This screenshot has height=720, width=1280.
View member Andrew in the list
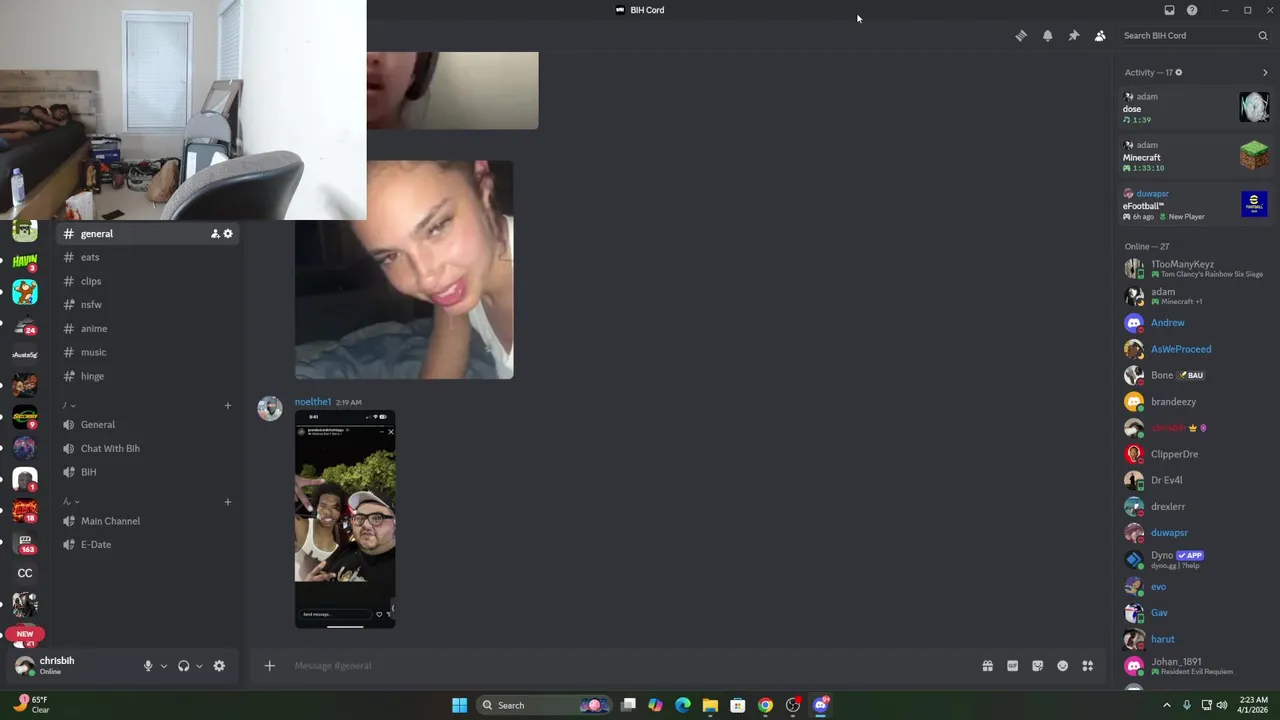click(x=1195, y=323)
